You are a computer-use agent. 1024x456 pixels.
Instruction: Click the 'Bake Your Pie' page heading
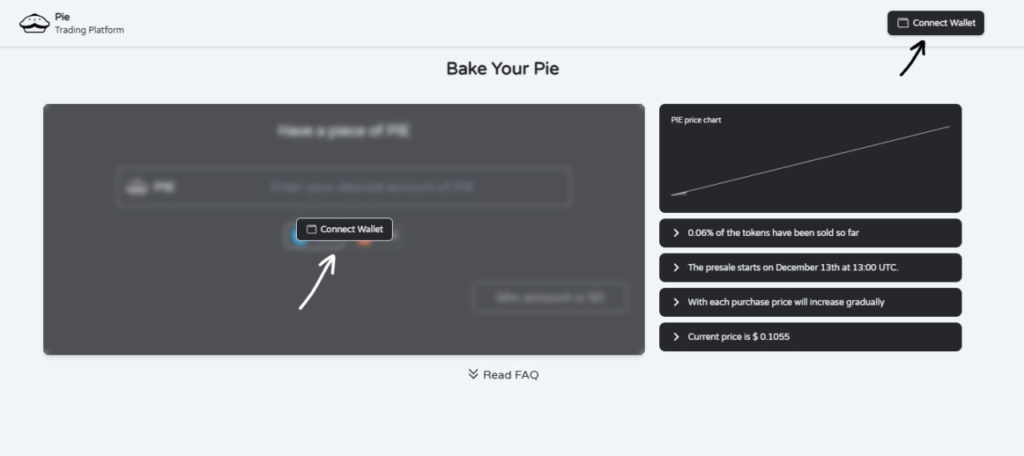[x=503, y=69]
